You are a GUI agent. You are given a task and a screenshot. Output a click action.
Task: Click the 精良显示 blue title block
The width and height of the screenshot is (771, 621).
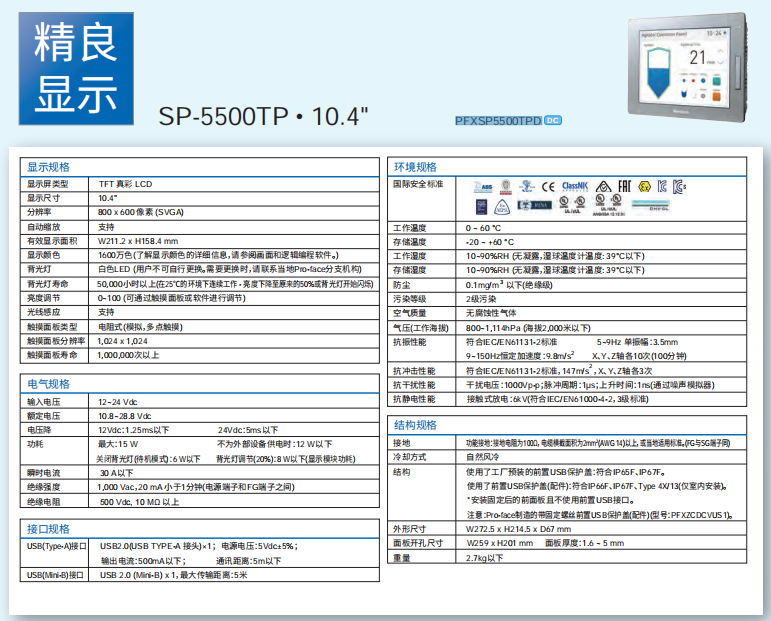click(76, 68)
